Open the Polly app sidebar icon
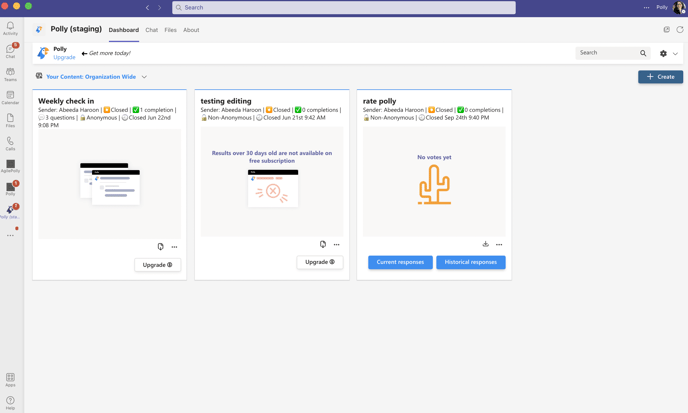The height and width of the screenshot is (413, 688). pyautogui.click(x=10, y=189)
